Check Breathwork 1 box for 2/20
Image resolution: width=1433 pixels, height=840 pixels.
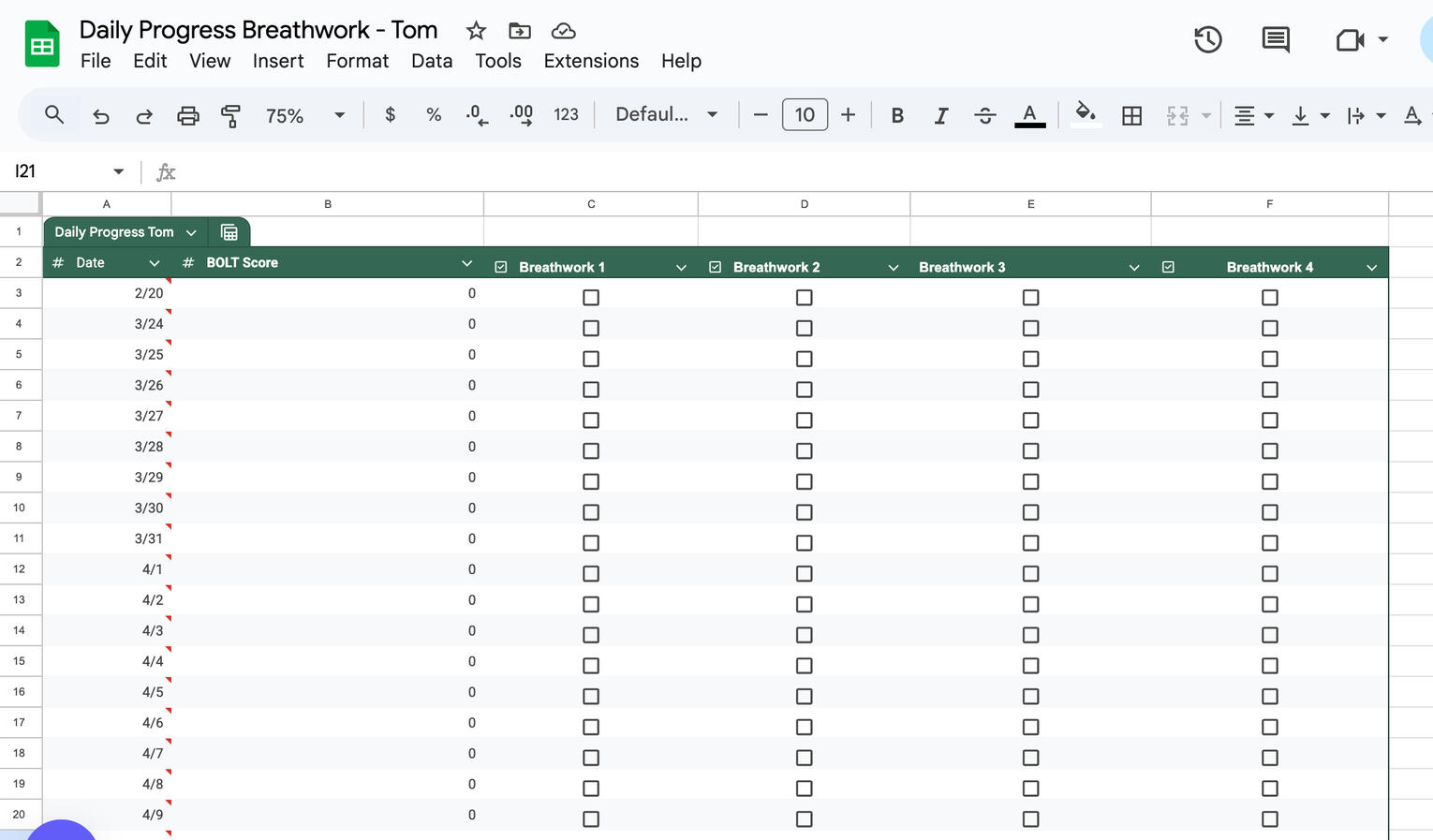pos(591,297)
